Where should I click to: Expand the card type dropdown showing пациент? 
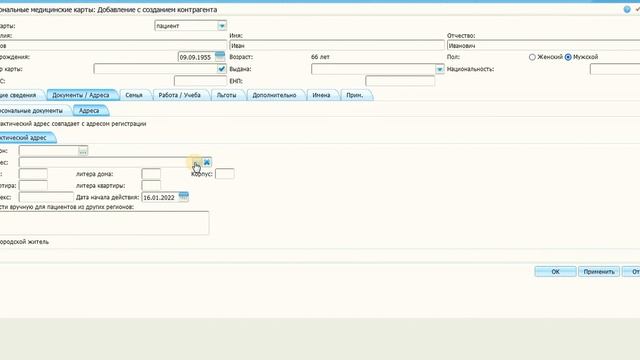coord(222,26)
